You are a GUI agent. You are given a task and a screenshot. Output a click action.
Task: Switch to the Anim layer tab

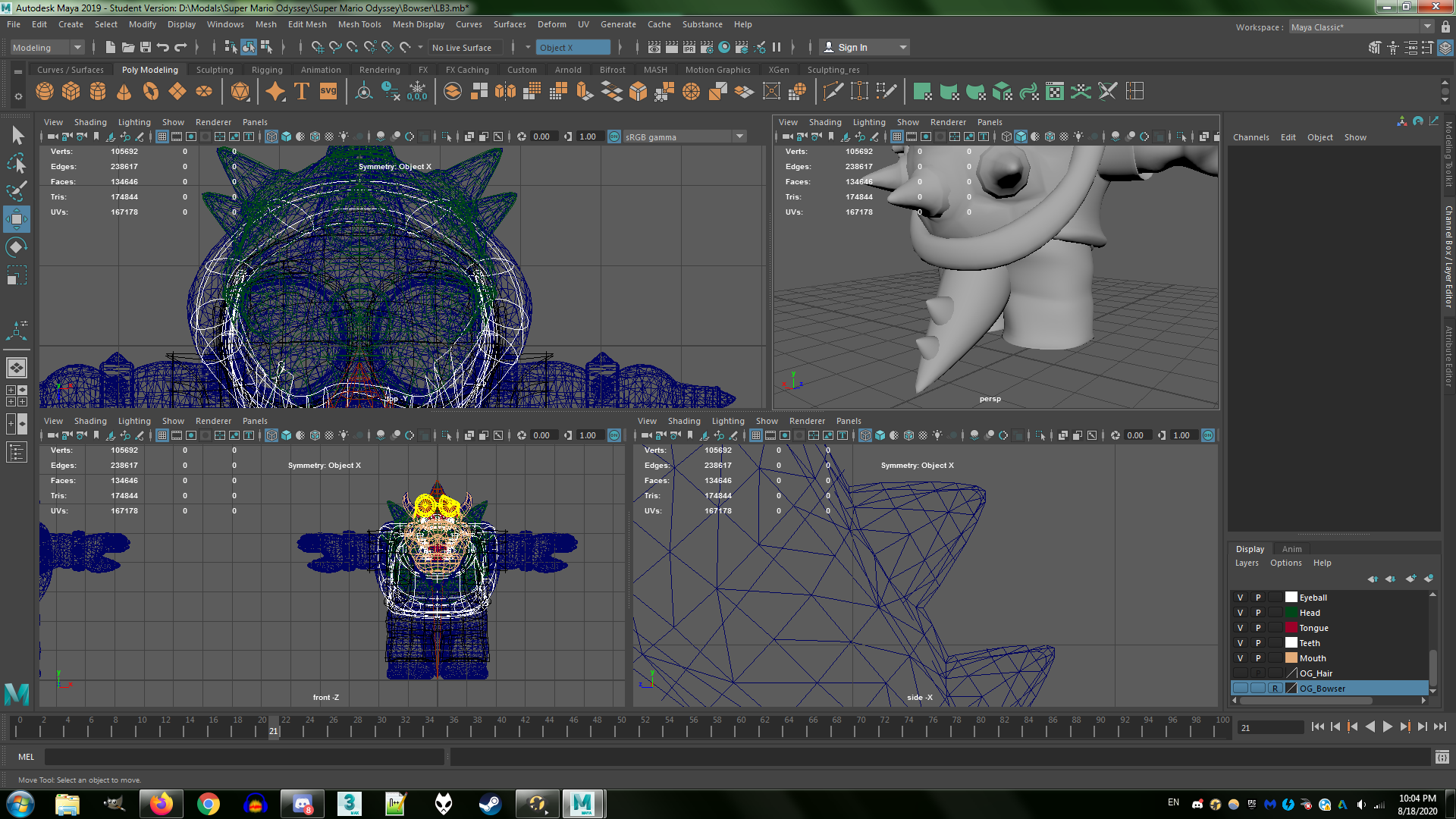point(1291,549)
